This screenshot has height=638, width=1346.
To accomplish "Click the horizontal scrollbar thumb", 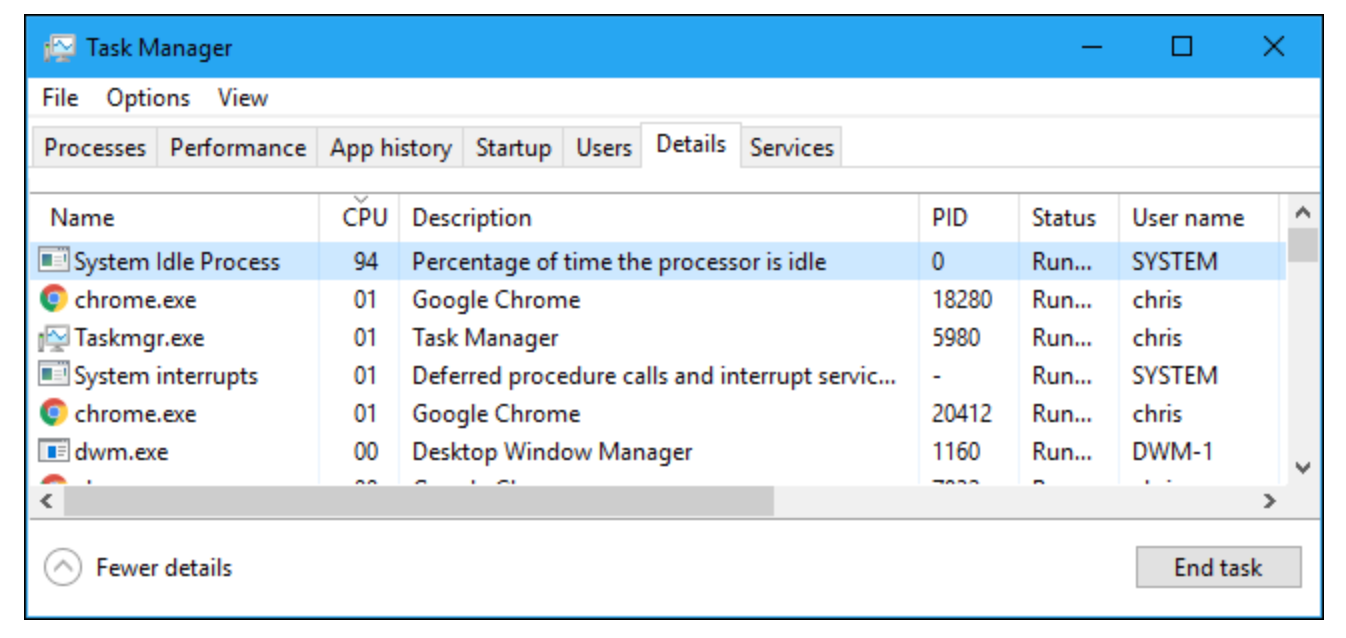I will coord(419,501).
